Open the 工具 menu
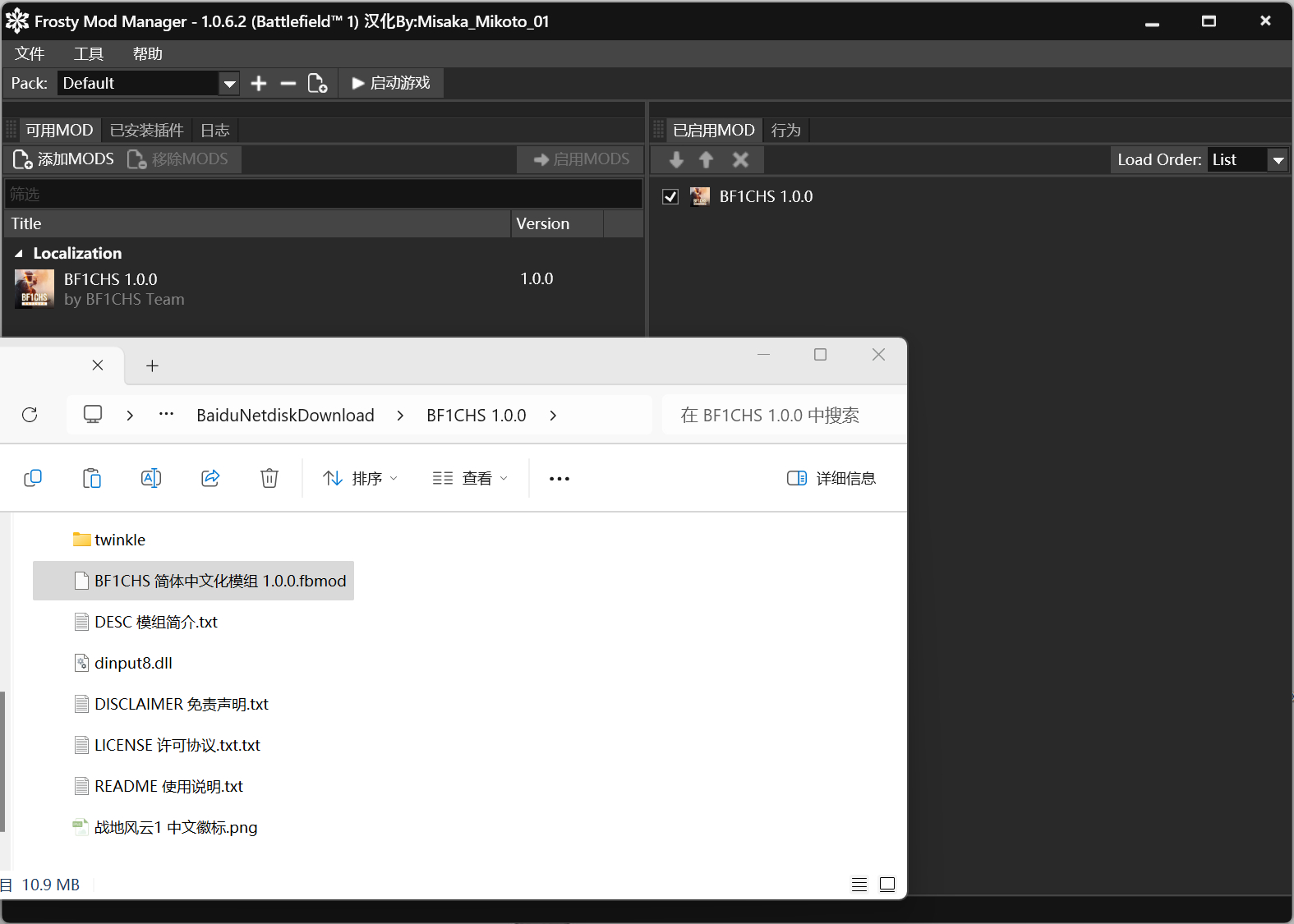Screen dimensions: 1294x924 [x=89, y=53]
